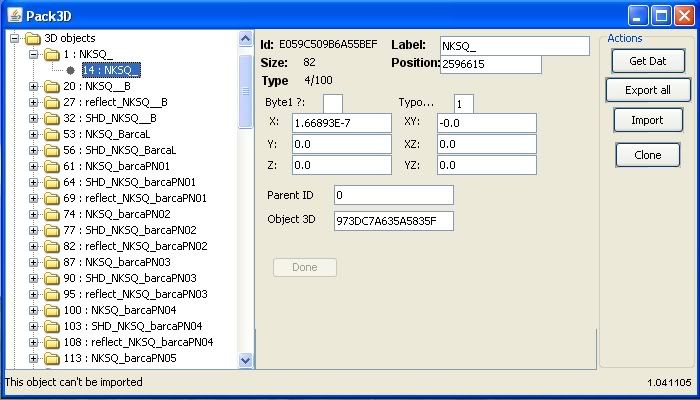The width and height of the screenshot is (700, 400).
Task: Expand the 64 : SHD_NKSQ_barcaPN01 node
Action: [33, 182]
